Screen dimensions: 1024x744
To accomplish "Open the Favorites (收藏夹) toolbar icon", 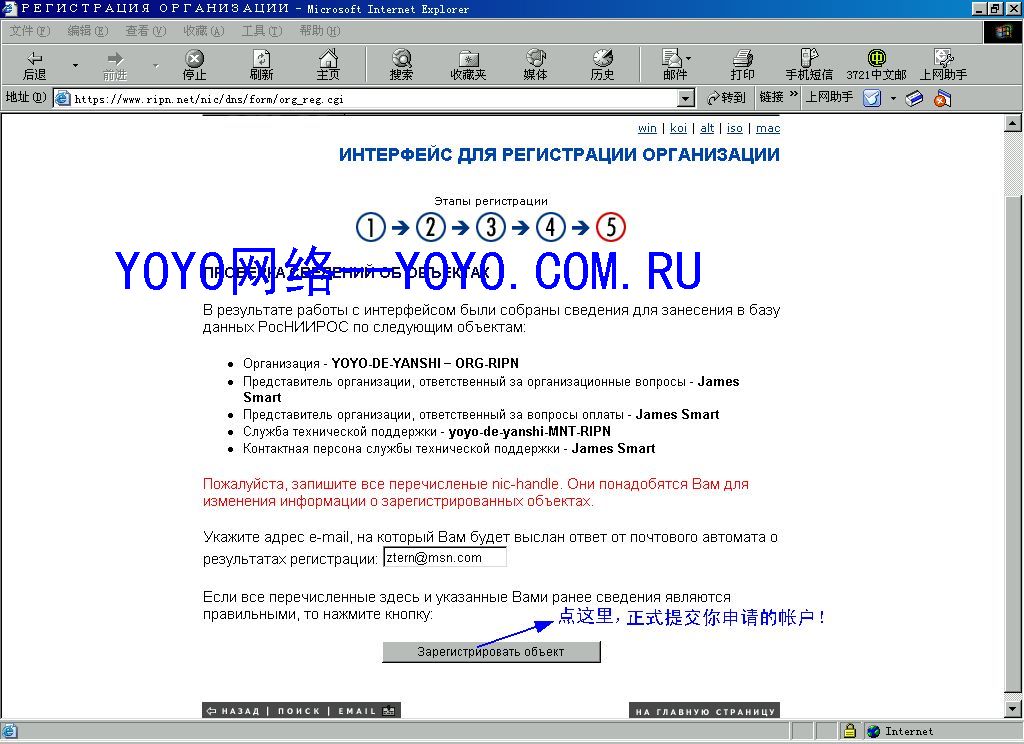I will [468, 65].
